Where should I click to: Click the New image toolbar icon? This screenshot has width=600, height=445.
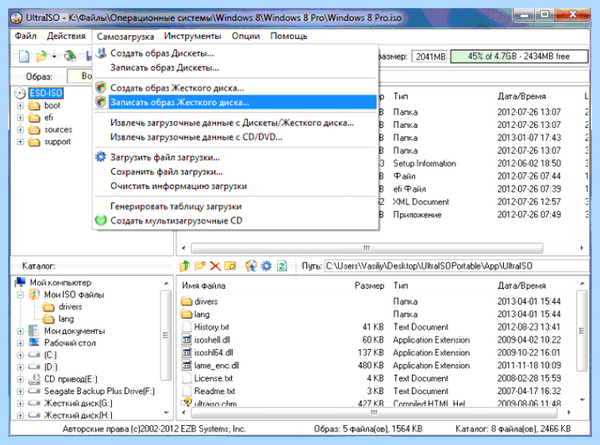point(24,56)
